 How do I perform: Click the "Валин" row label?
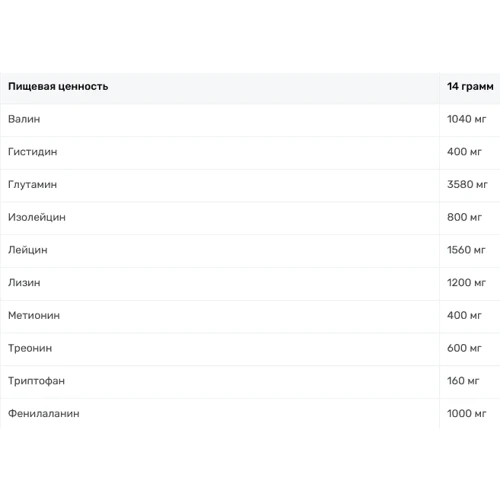(x=24, y=119)
